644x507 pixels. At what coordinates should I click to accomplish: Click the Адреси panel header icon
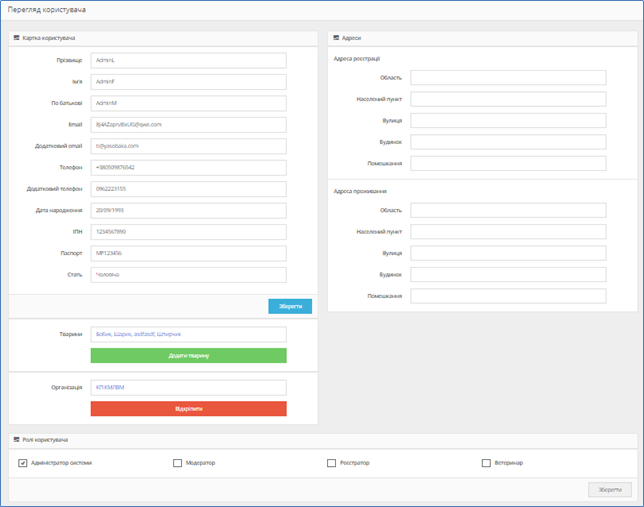click(335, 38)
